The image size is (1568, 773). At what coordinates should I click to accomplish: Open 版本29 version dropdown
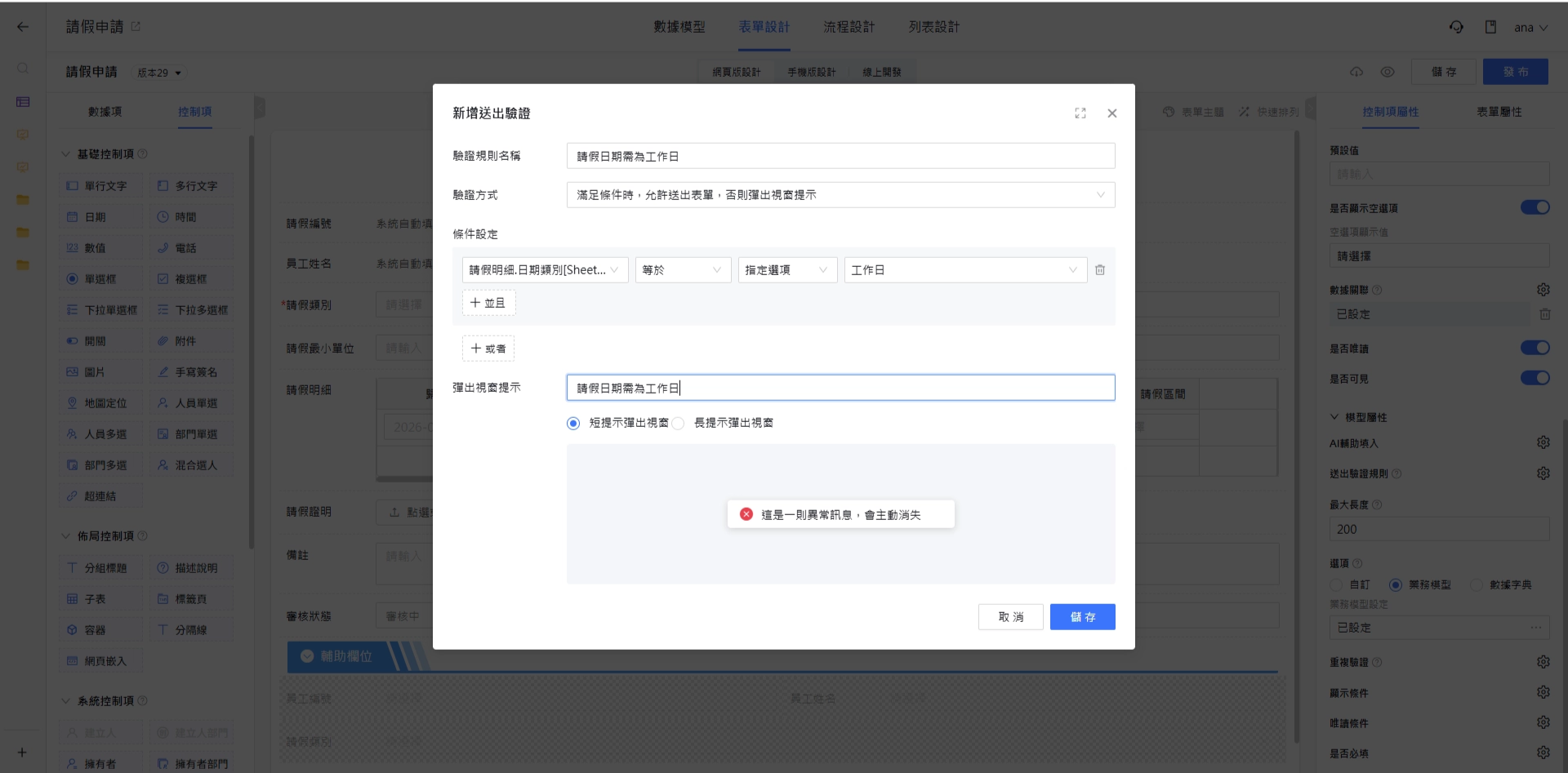pos(159,73)
